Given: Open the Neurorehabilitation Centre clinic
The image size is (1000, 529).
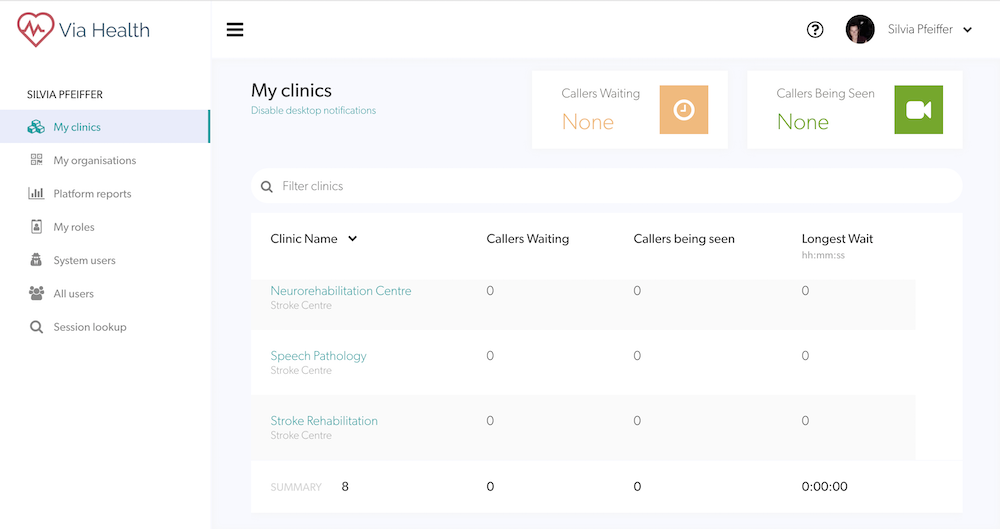Looking at the screenshot, I should pos(341,291).
